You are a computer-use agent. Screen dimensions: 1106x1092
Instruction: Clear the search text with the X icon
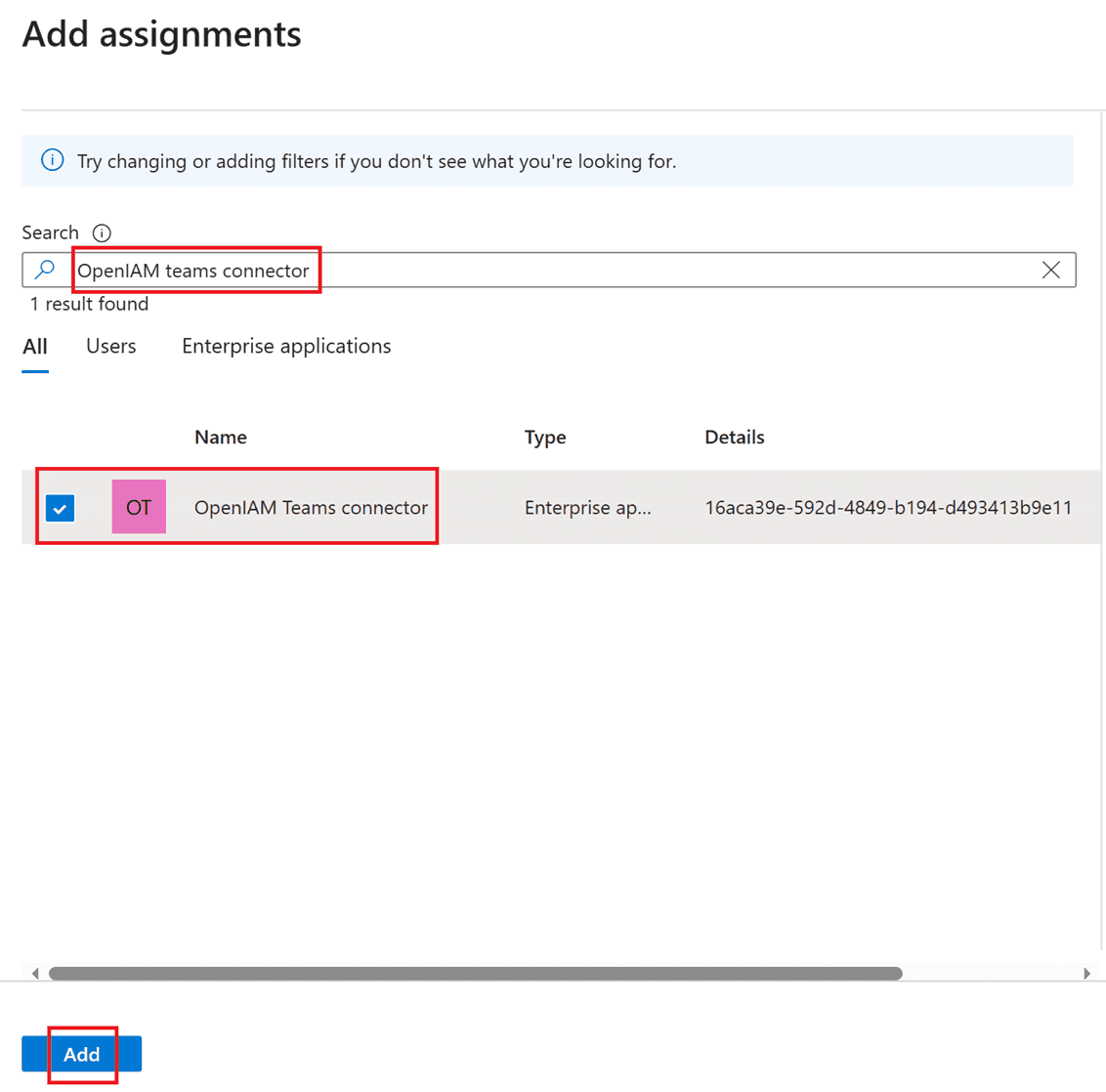pyautogui.click(x=1050, y=271)
